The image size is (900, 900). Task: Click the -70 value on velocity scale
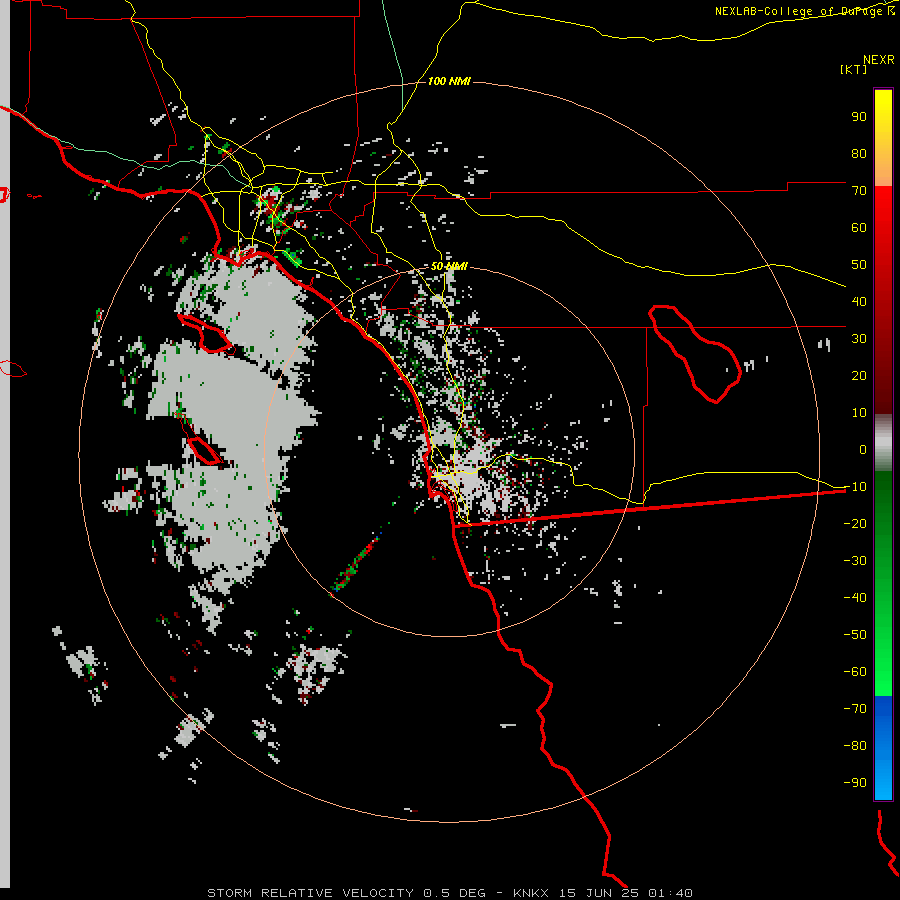point(855,709)
